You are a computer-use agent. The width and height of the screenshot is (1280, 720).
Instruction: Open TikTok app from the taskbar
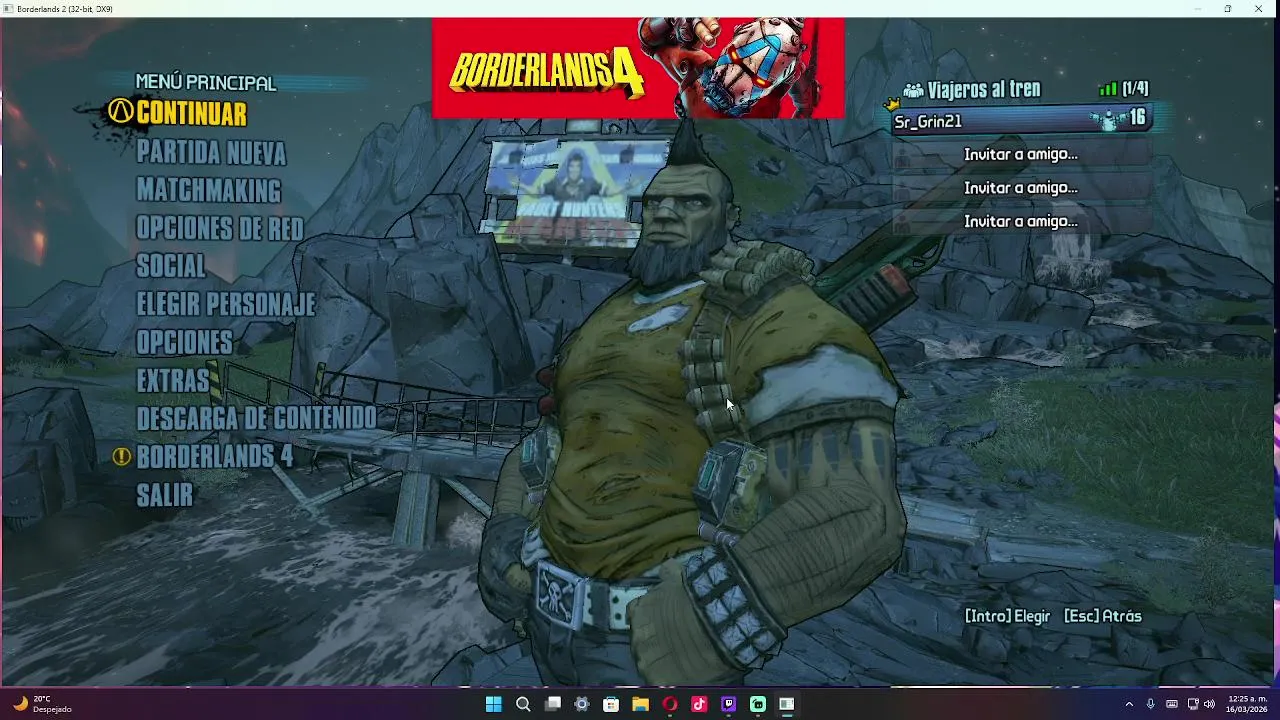[699, 704]
